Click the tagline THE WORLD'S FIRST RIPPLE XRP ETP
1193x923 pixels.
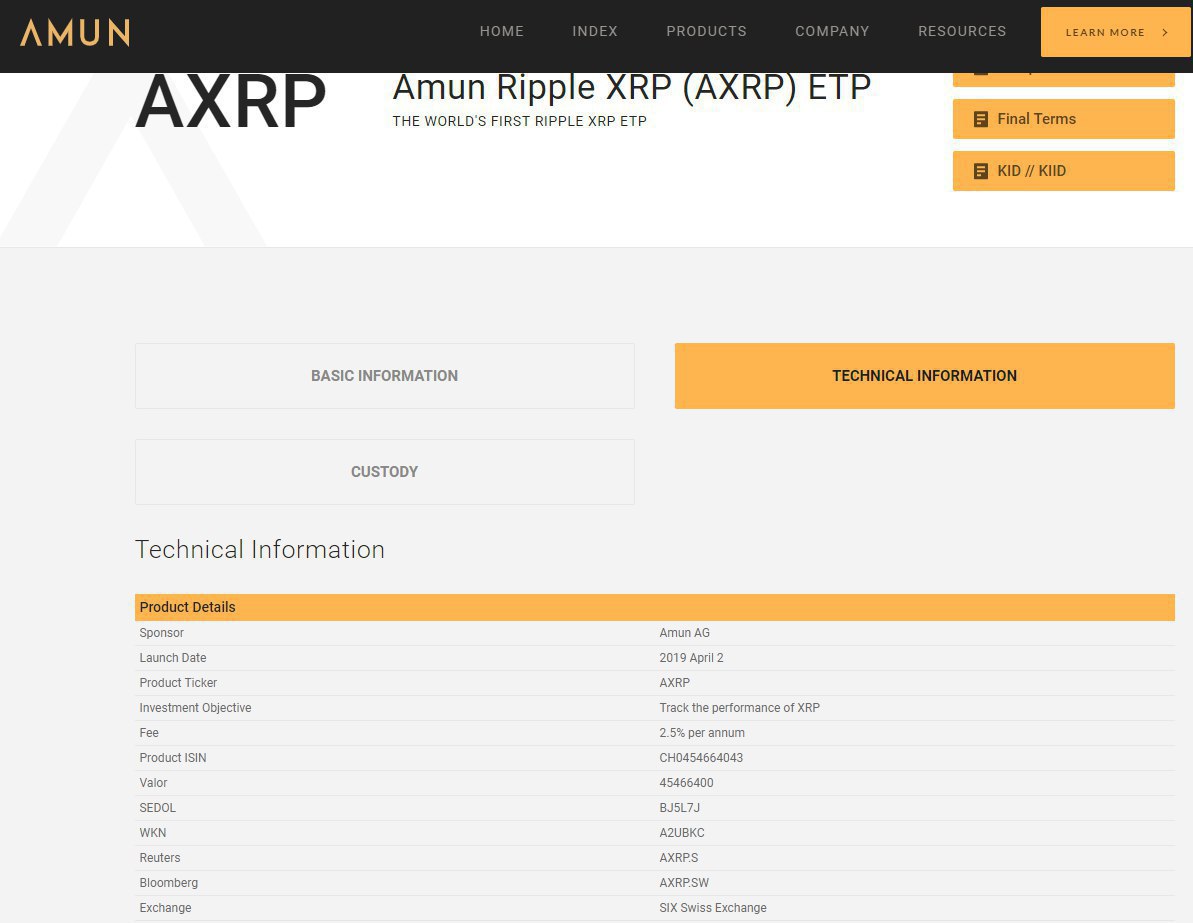519,121
